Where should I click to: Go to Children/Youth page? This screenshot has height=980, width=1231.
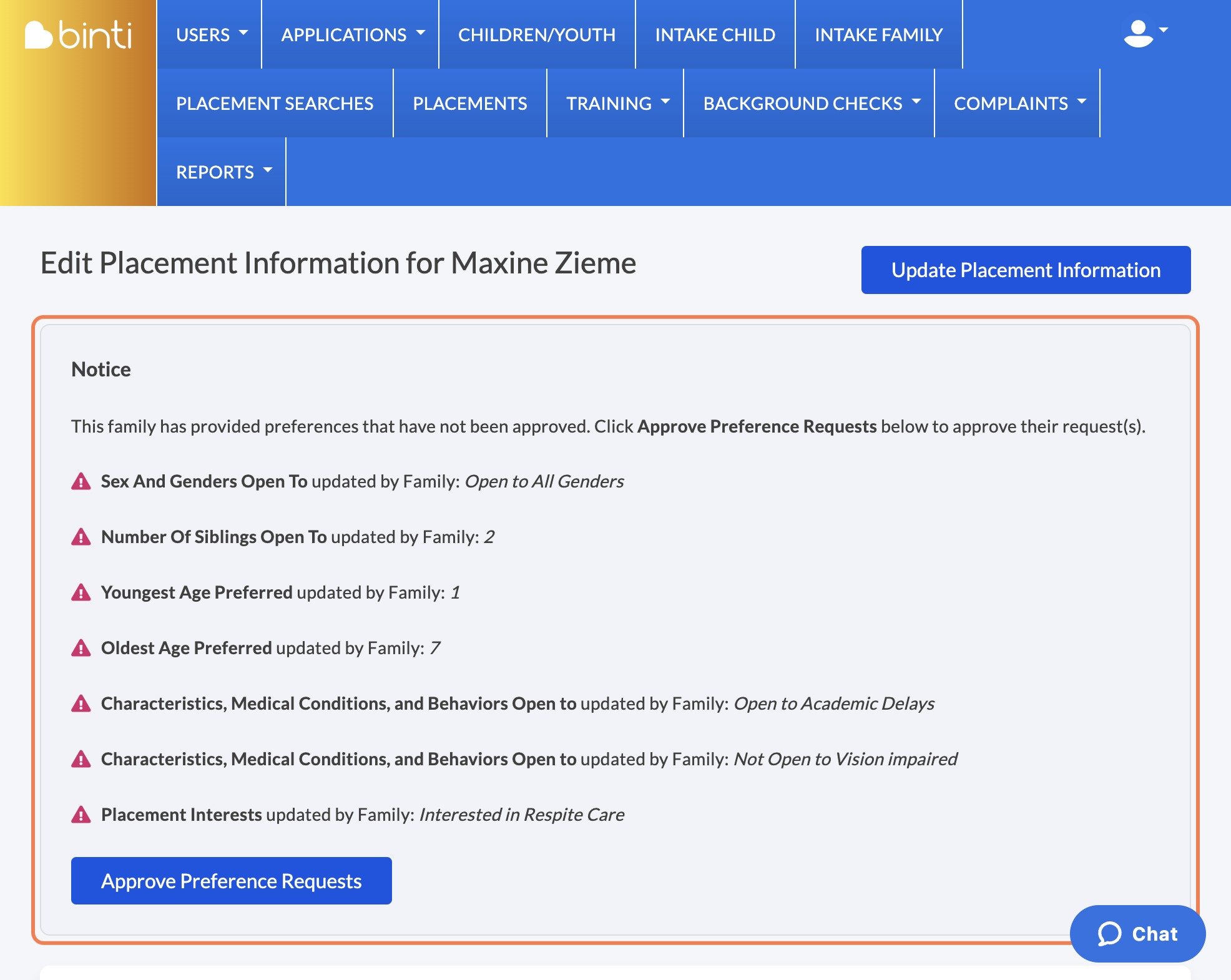537,34
